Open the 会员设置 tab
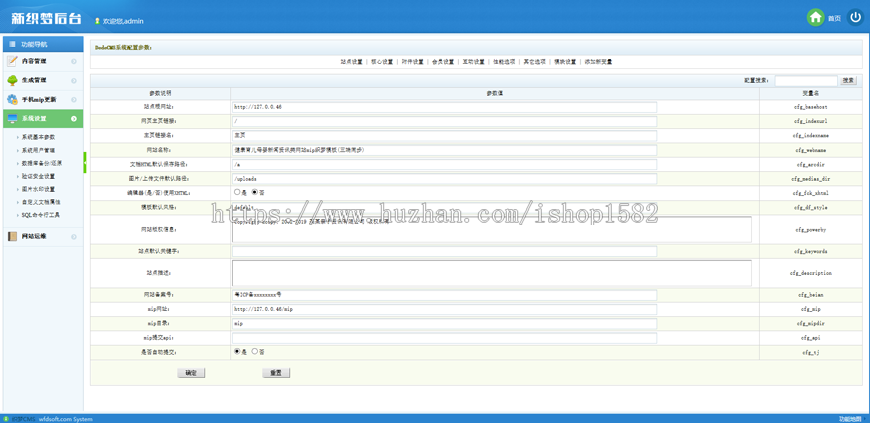Screen dimensions: 870x423 (x=443, y=62)
